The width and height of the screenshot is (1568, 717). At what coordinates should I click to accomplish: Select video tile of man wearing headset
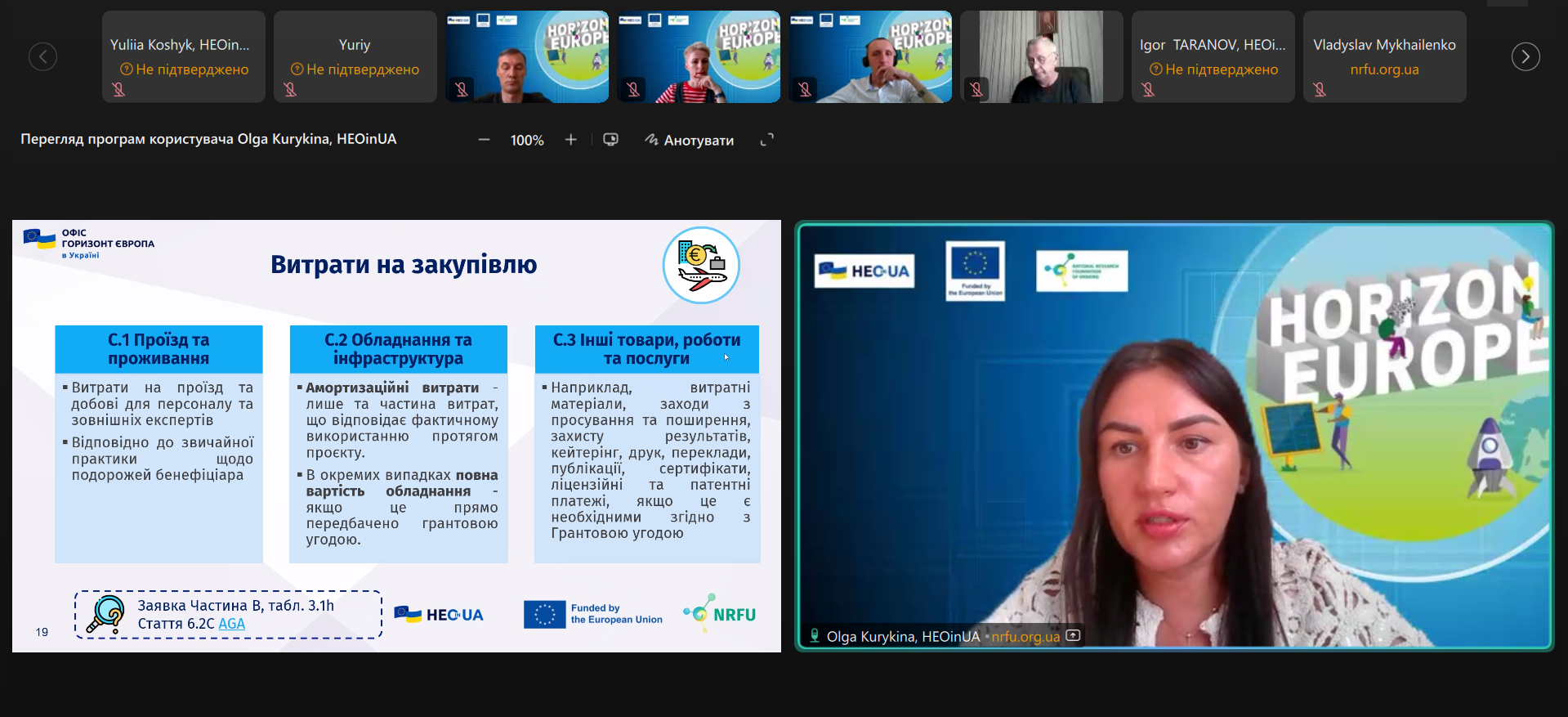[870, 56]
